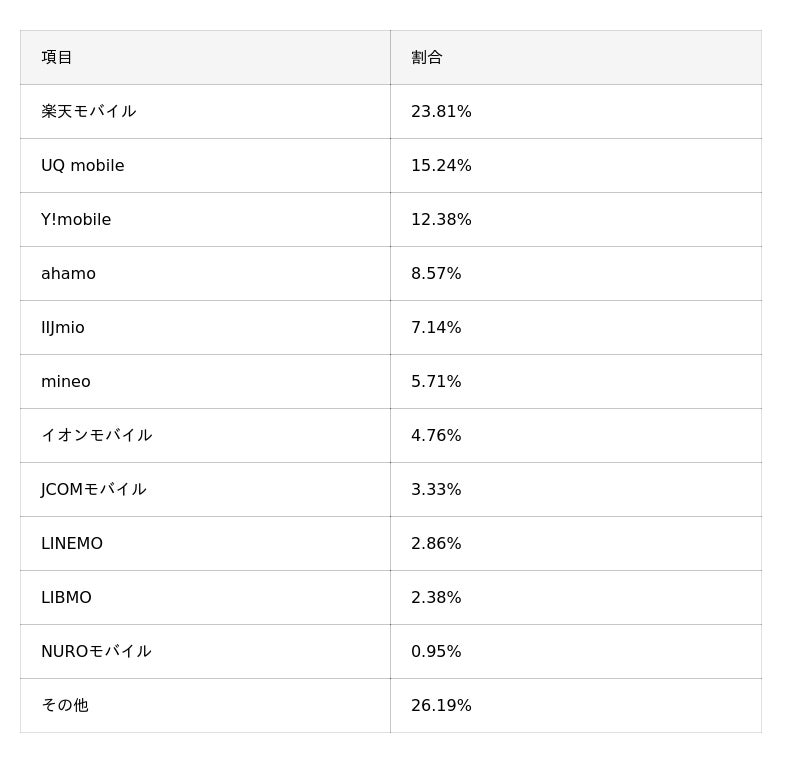Click the 26.19% percentage value
800x763 pixels.
tap(441, 706)
